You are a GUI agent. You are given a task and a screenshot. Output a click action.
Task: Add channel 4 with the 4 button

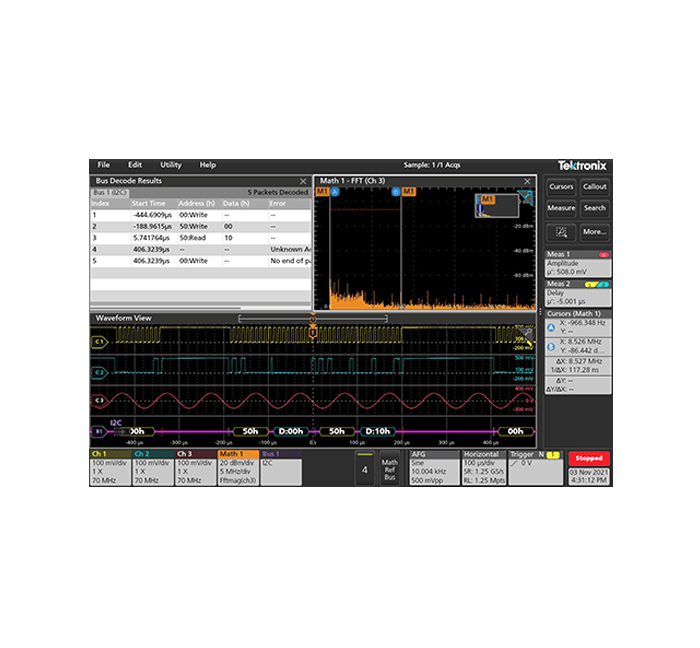click(x=365, y=468)
